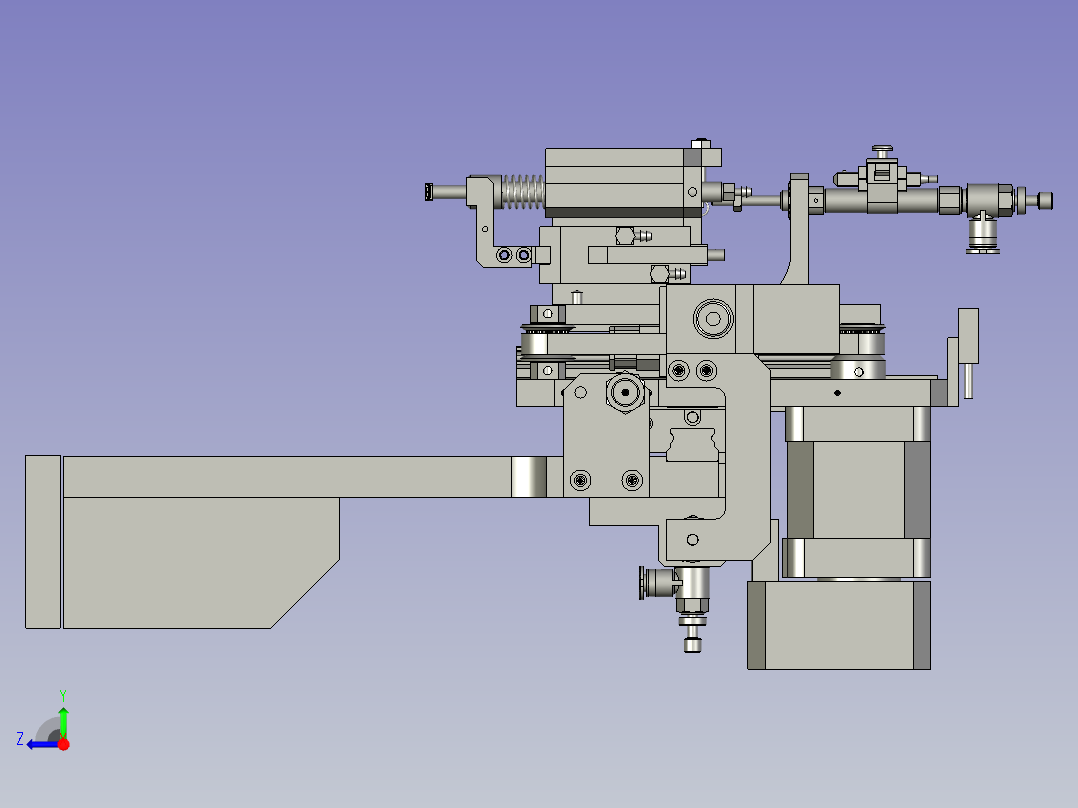Select the end plug at the far right of the pipe
The image size is (1078, 808).
point(1045,201)
